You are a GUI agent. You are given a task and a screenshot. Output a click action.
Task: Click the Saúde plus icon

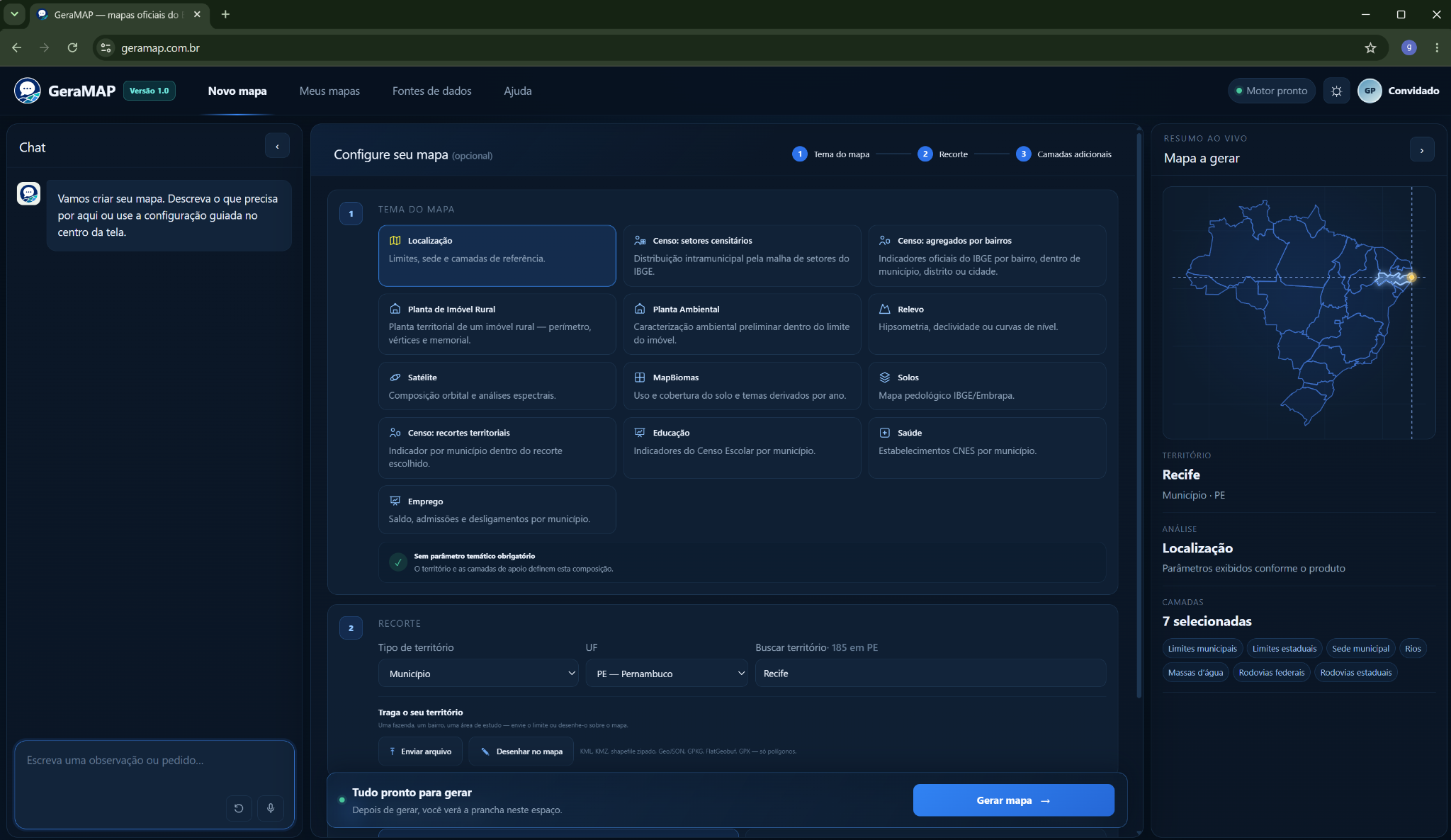pos(885,433)
